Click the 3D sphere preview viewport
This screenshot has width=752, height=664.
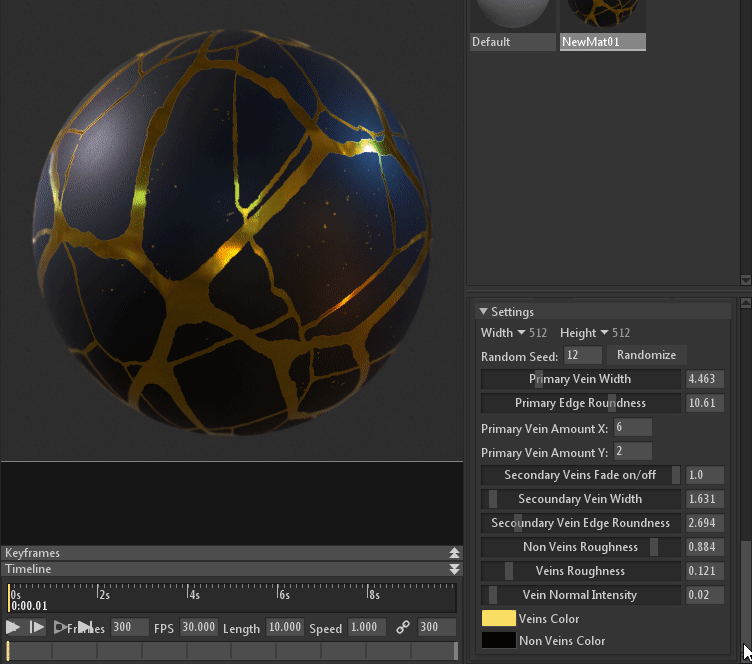(232, 230)
